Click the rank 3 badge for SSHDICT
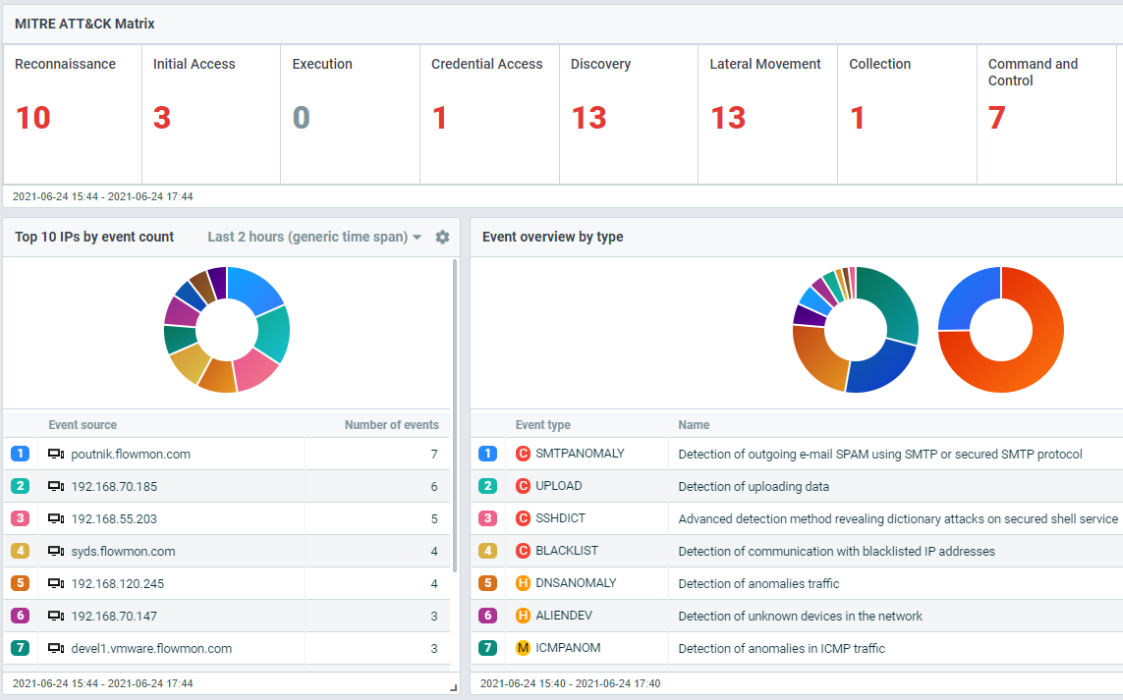This screenshot has width=1123, height=700. [487, 518]
